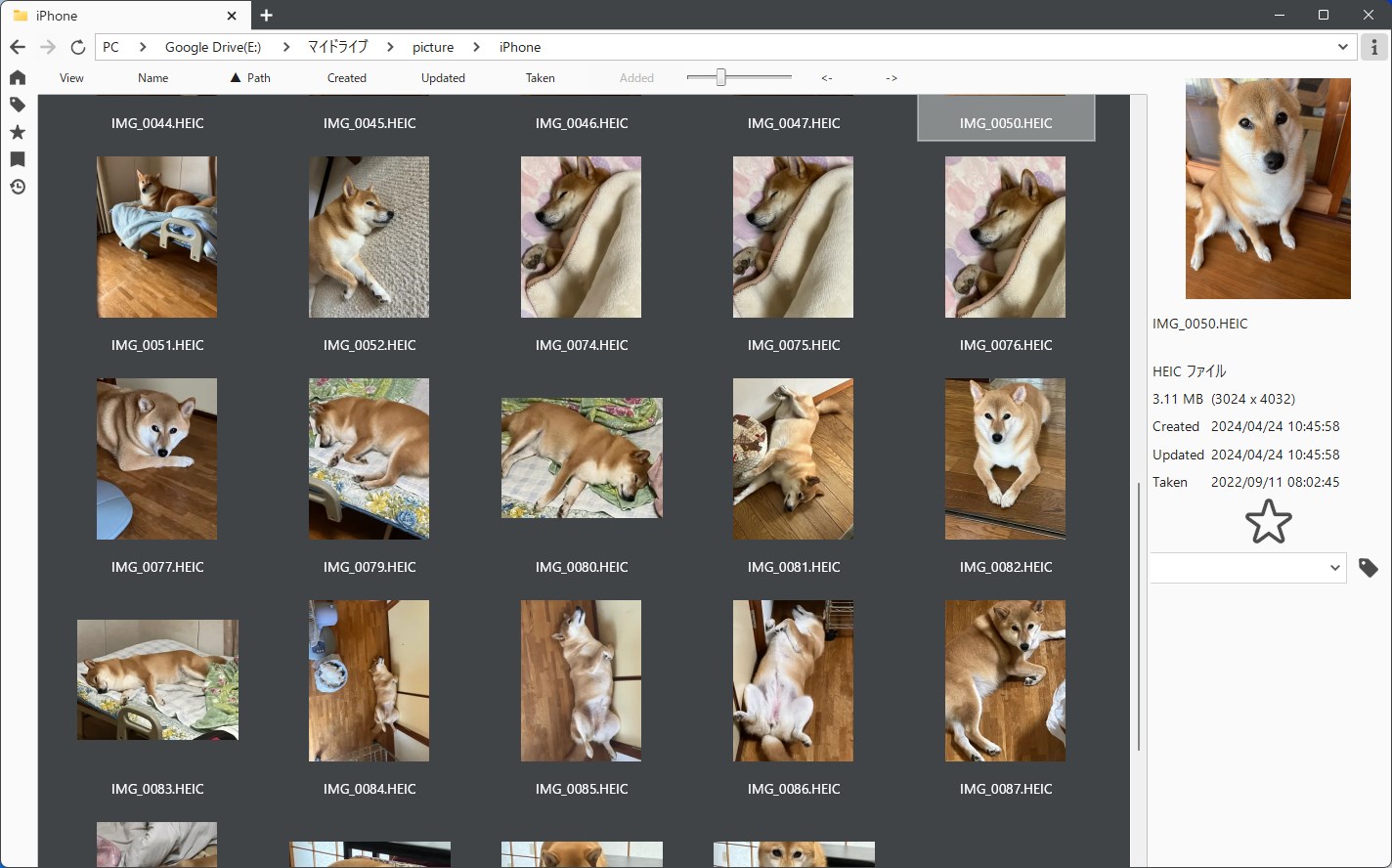The image size is (1392, 868).
Task: Toggle the info panel icon
Action: [1374, 47]
